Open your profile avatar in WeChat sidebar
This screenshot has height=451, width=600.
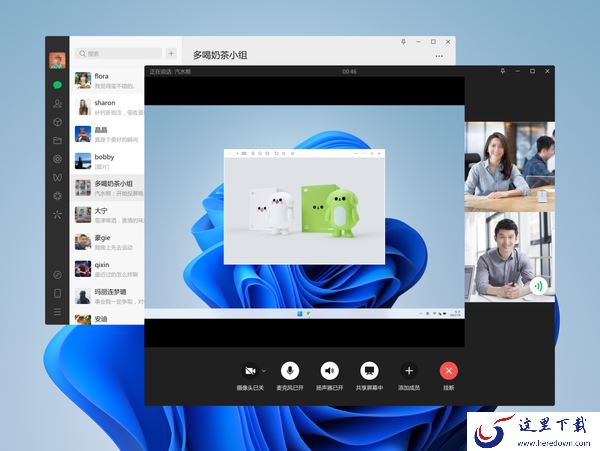57,60
